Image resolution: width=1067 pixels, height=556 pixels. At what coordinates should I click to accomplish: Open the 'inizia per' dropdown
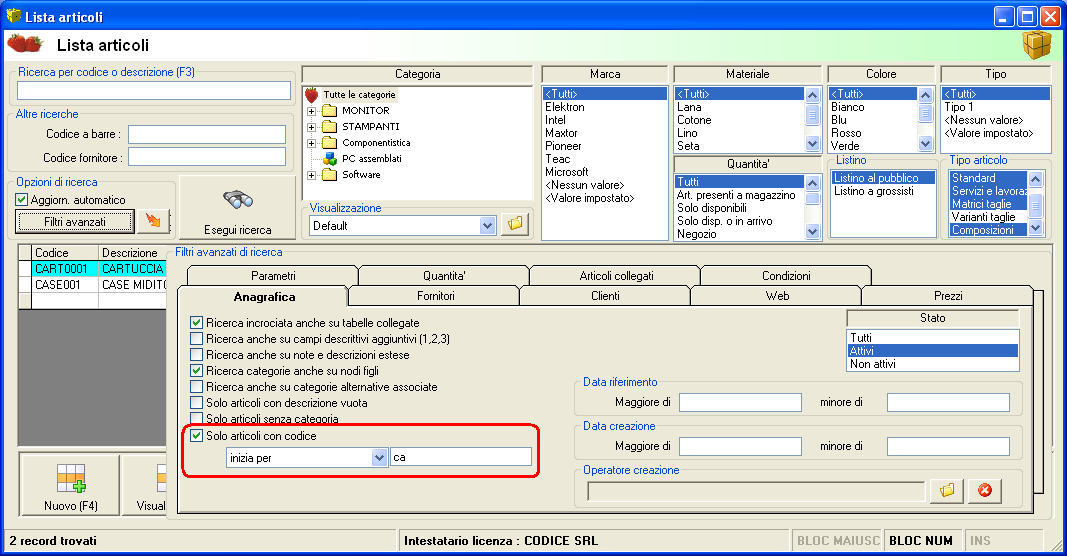pos(380,457)
